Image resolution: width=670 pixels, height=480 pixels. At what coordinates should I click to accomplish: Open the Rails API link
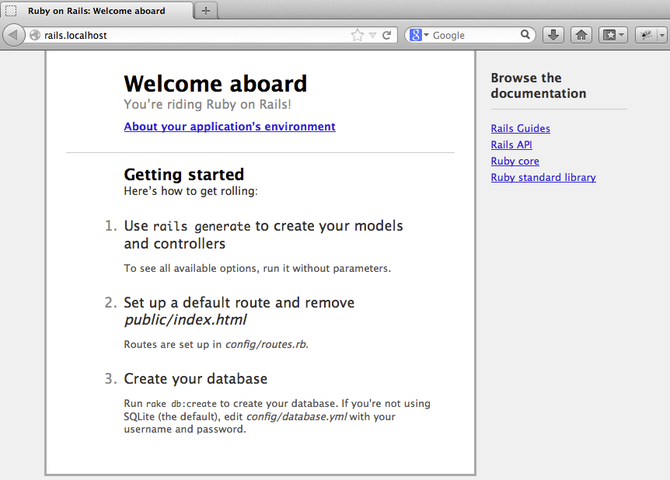click(511, 144)
